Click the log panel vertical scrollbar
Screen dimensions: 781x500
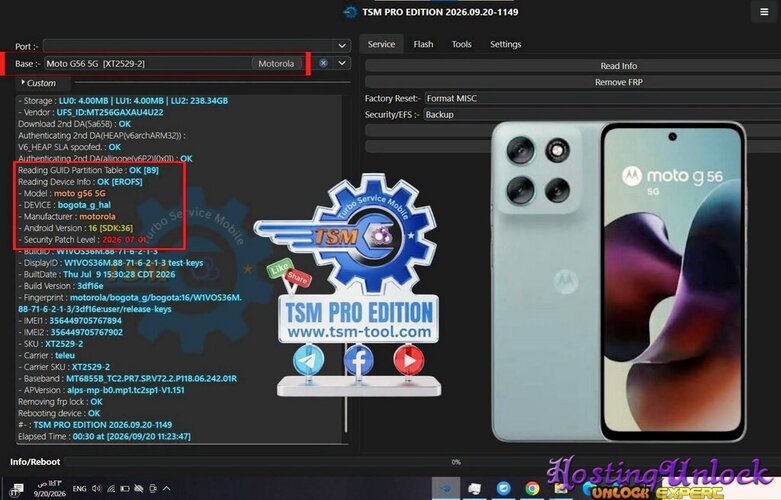coord(346,388)
